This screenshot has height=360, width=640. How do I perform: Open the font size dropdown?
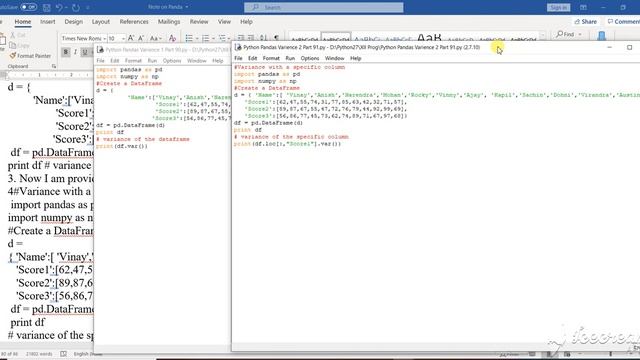[123, 38]
